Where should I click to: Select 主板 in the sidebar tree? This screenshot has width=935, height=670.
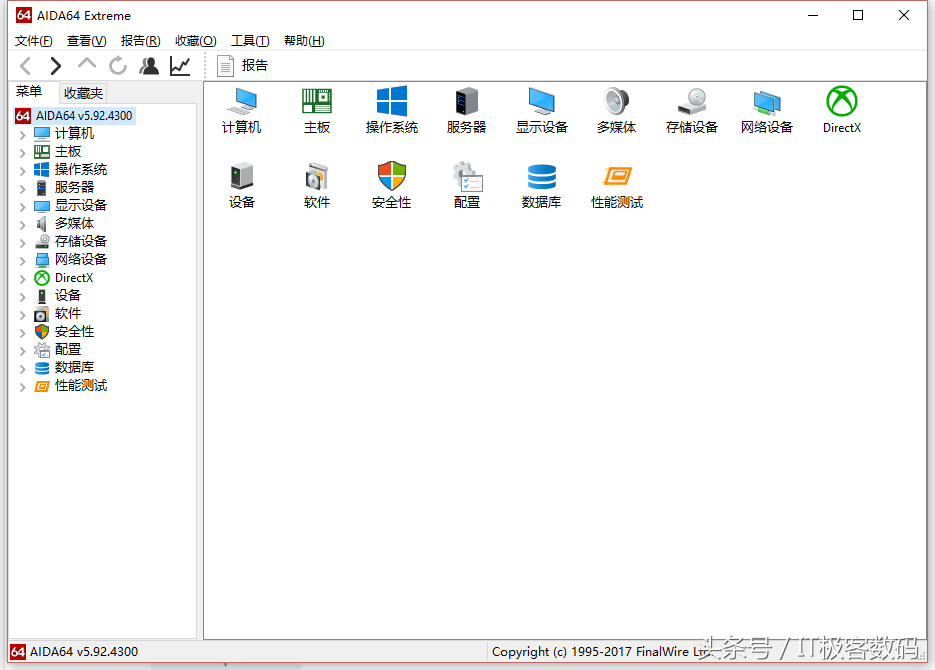tap(58, 151)
